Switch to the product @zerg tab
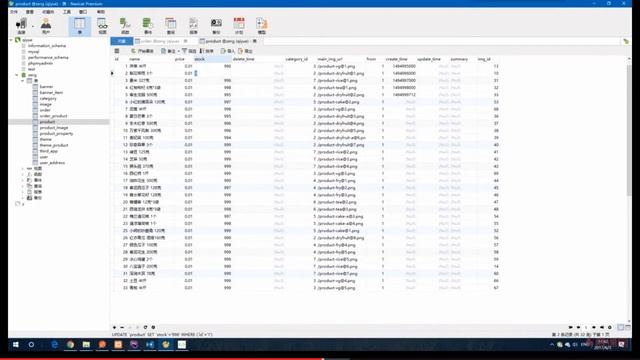 tap(229, 41)
